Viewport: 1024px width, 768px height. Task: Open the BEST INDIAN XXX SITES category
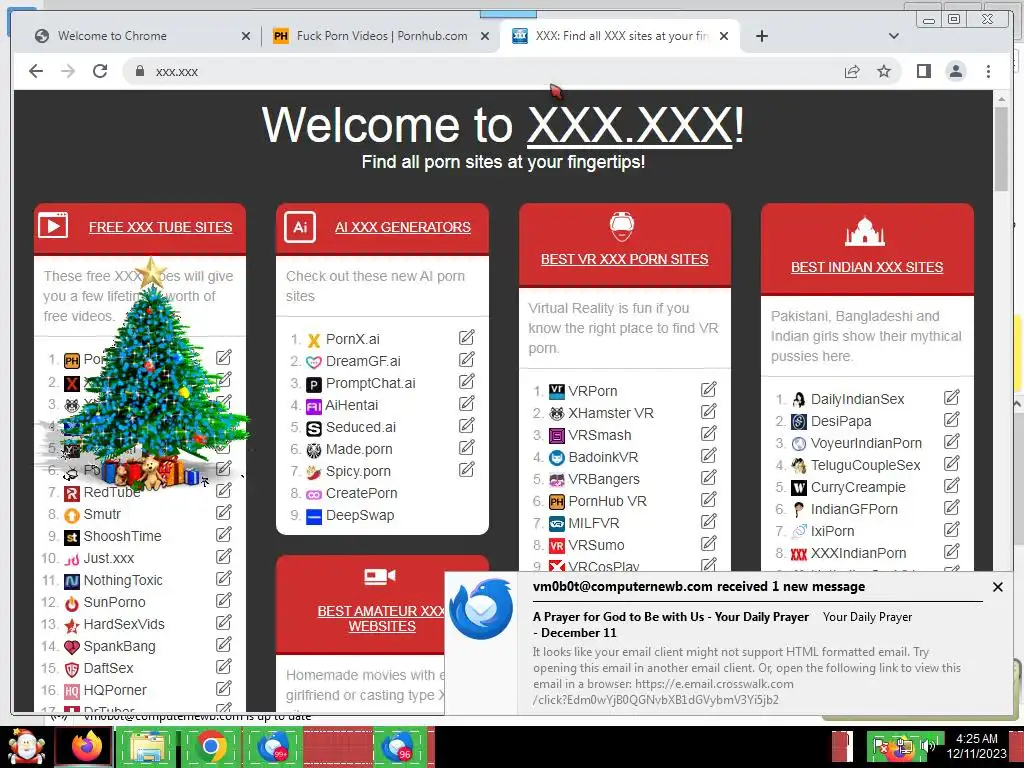point(867,267)
